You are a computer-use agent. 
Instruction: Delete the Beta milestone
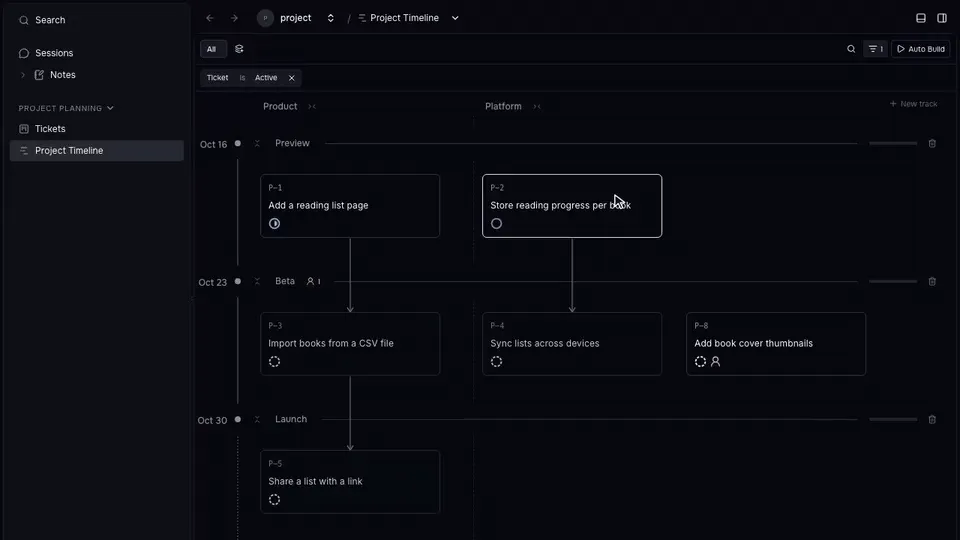932,282
